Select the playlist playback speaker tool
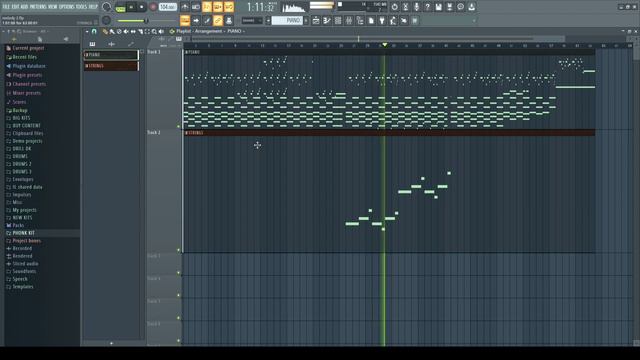This screenshot has height=360, width=640. tap(161, 31)
